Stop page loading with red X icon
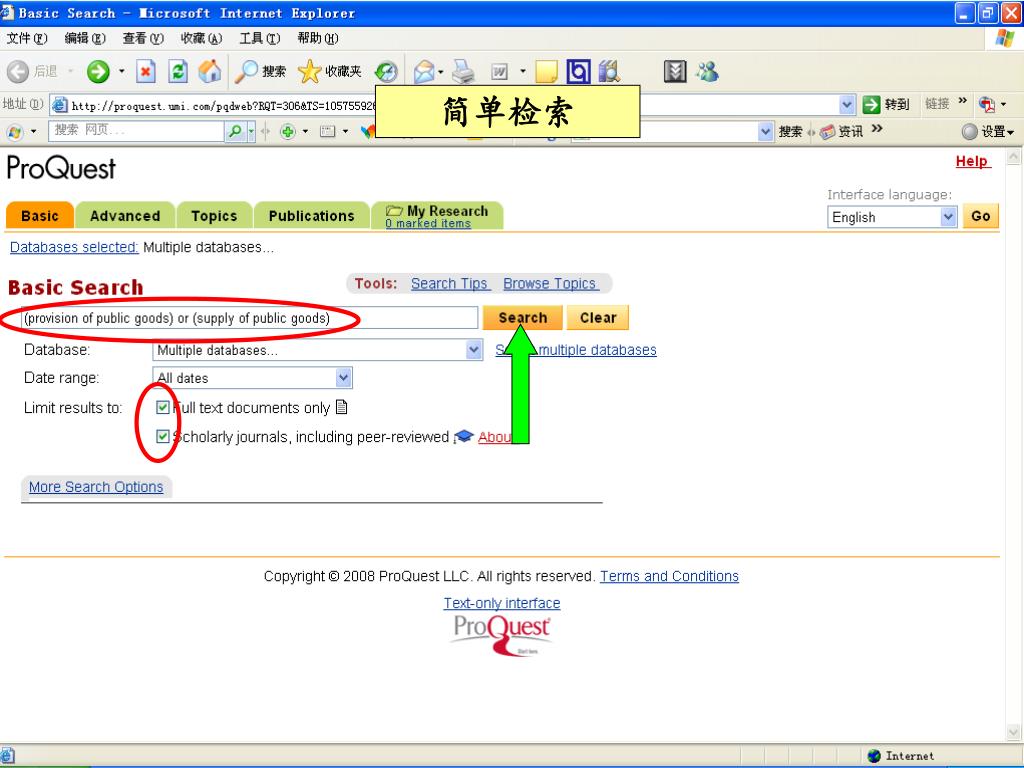1024x768 pixels. (x=146, y=71)
